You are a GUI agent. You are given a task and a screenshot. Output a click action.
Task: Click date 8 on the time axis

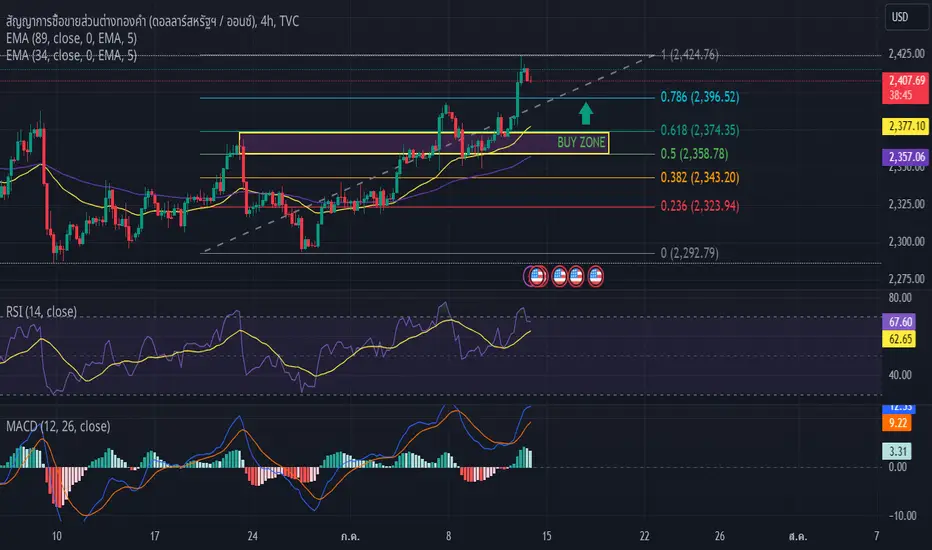(x=449, y=536)
